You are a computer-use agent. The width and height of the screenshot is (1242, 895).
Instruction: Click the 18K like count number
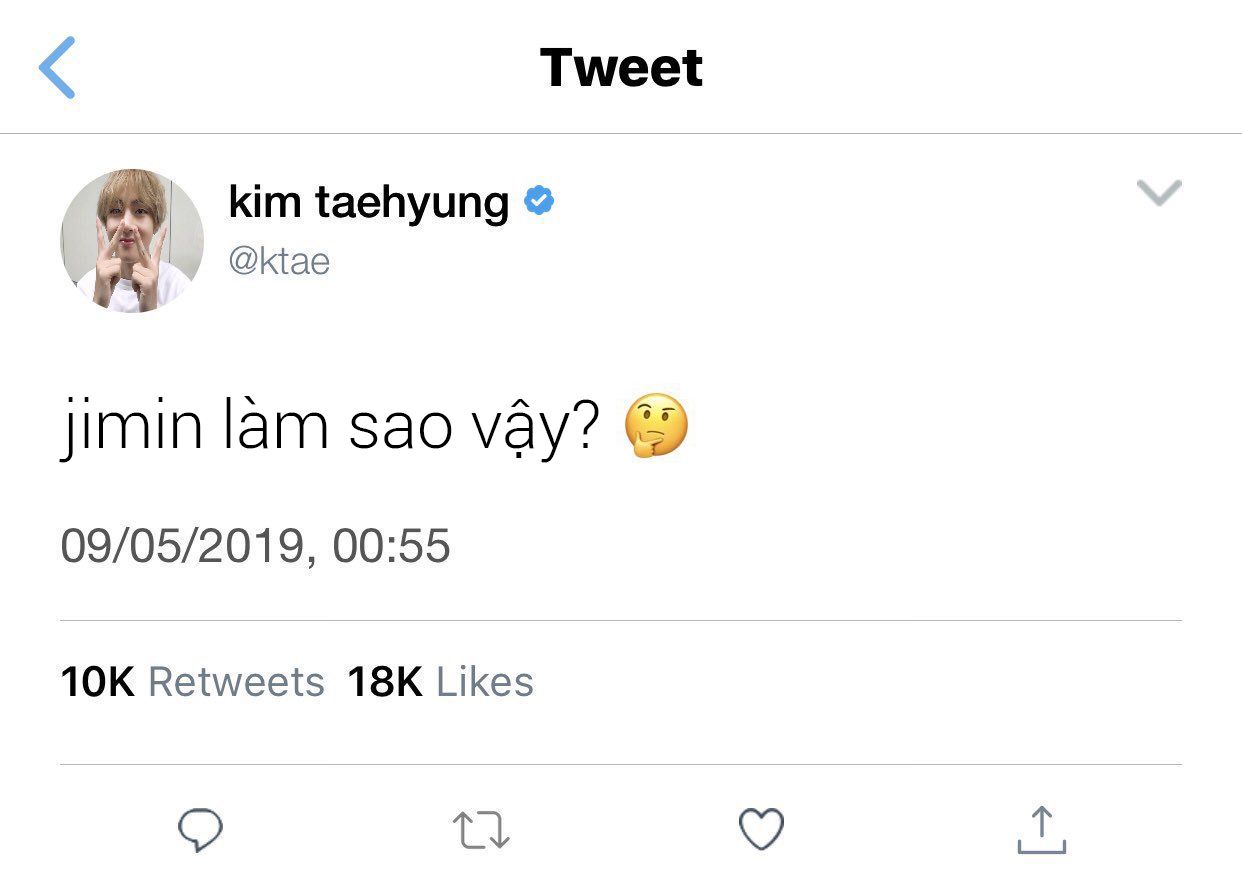tap(385, 682)
